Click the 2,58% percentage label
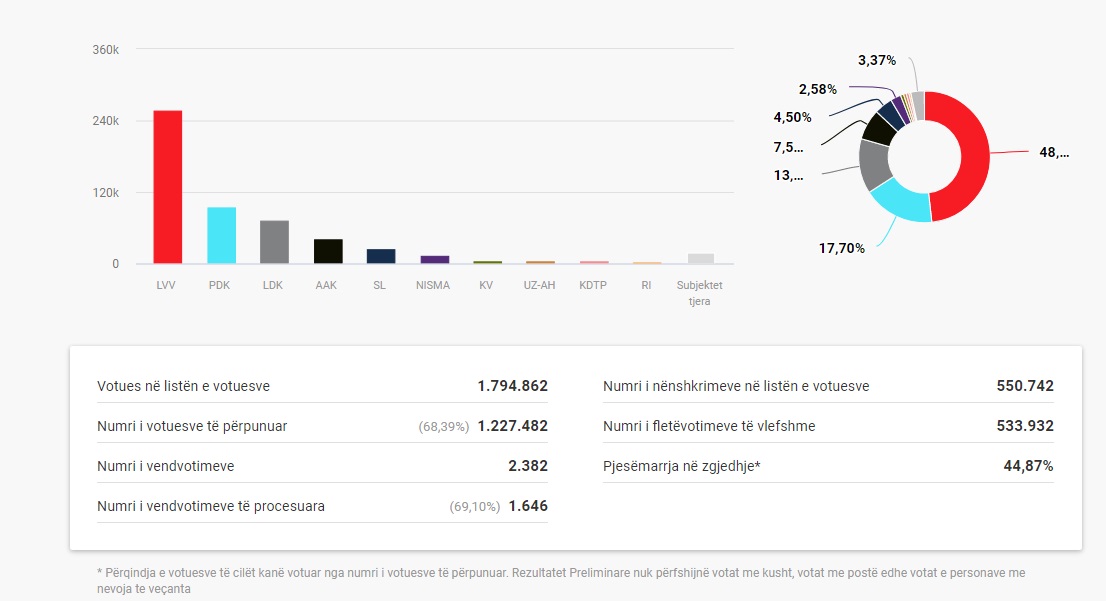 pyautogui.click(x=817, y=90)
